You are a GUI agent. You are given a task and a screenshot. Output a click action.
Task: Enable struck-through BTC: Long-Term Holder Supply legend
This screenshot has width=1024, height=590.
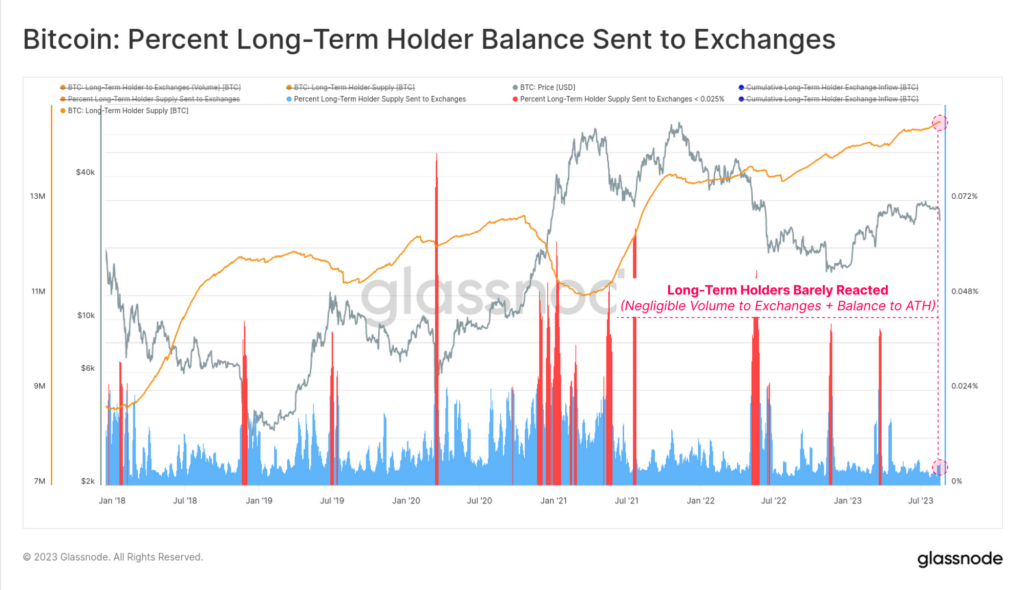350,87
